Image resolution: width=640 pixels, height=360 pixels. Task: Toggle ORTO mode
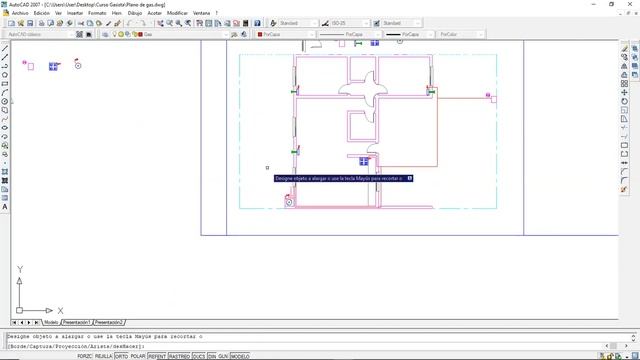point(121,356)
